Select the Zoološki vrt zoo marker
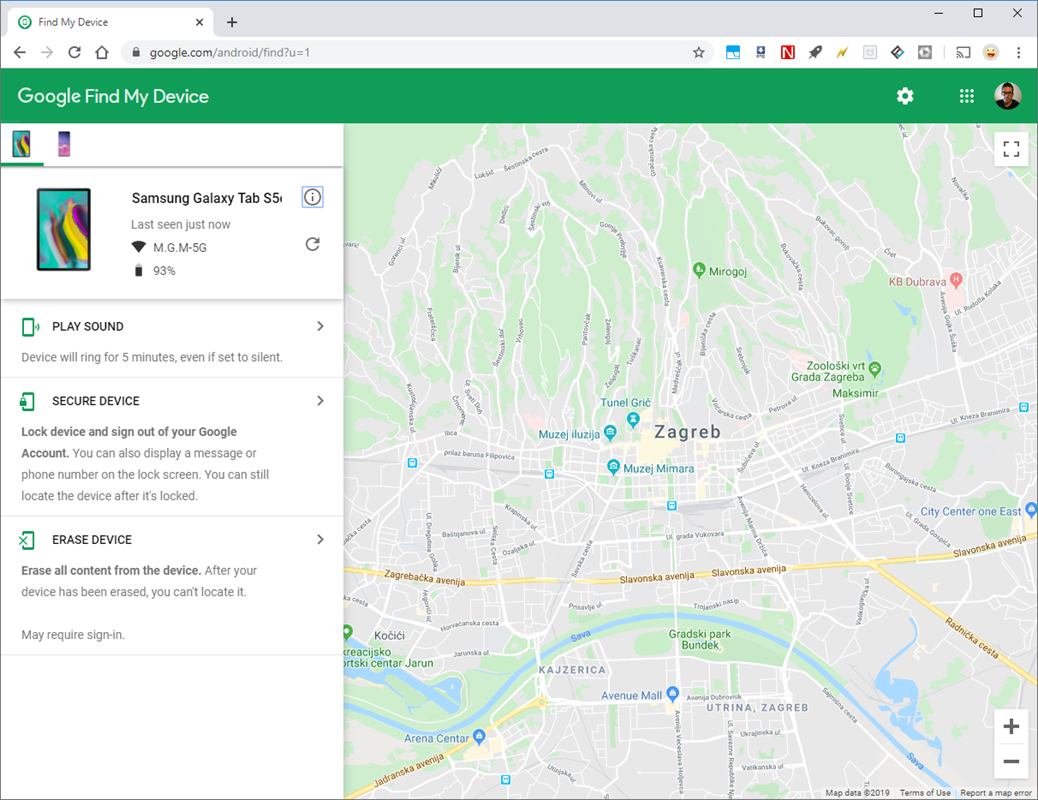The width and height of the screenshot is (1038, 800). (875, 369)
